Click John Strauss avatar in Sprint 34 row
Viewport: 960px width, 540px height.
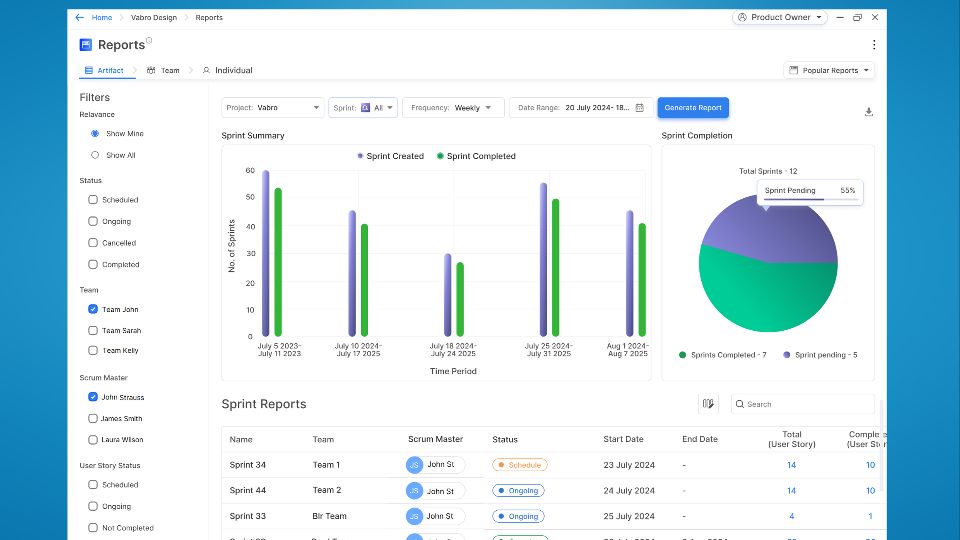[414, 465]
